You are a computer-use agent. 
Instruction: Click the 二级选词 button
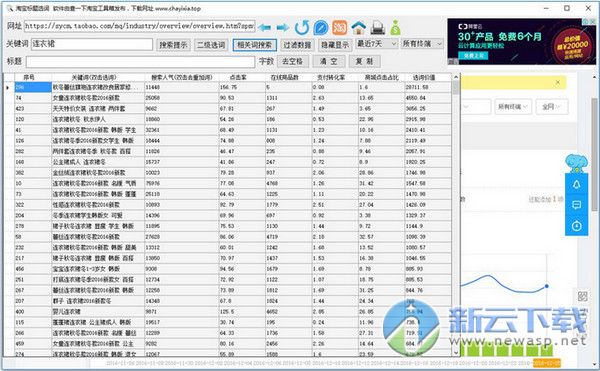click(211, 45)
